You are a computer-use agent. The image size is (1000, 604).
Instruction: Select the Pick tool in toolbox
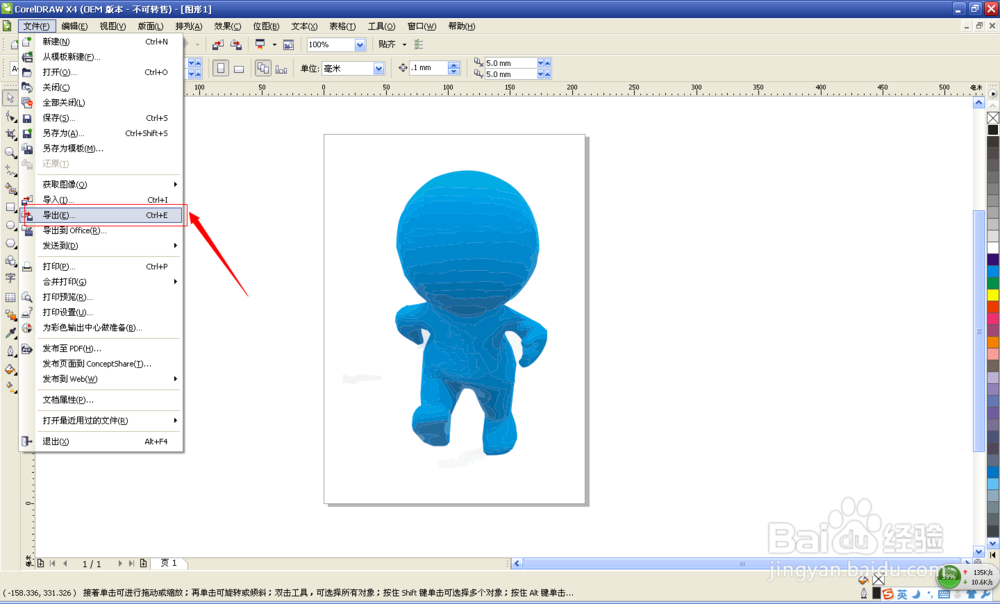tap(10, 98)
